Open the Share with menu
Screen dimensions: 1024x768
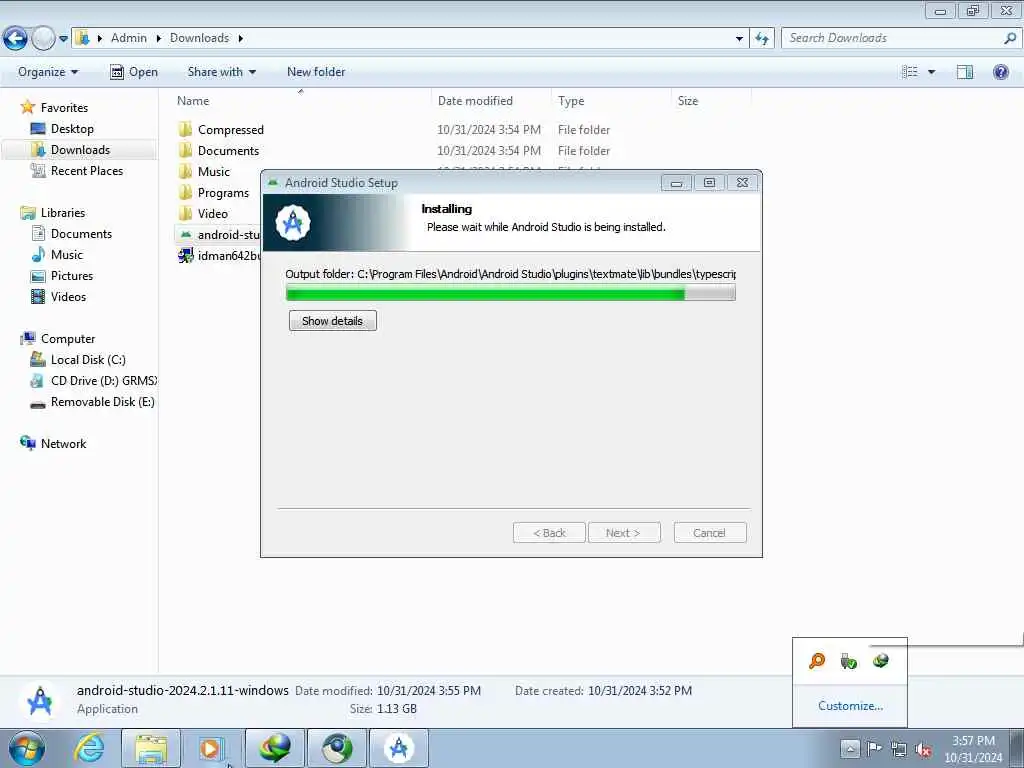click(x=221, y=72)
